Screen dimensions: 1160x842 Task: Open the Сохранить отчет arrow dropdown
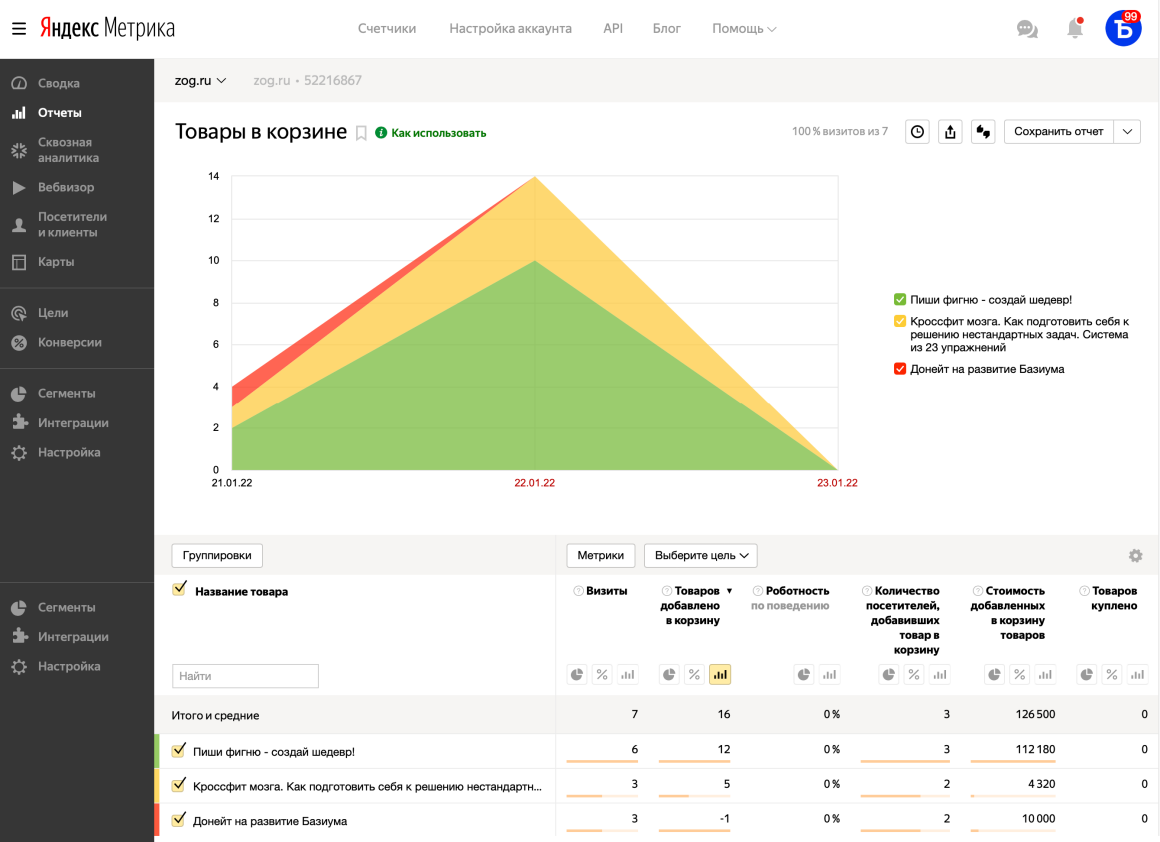tap(1127, 132)
